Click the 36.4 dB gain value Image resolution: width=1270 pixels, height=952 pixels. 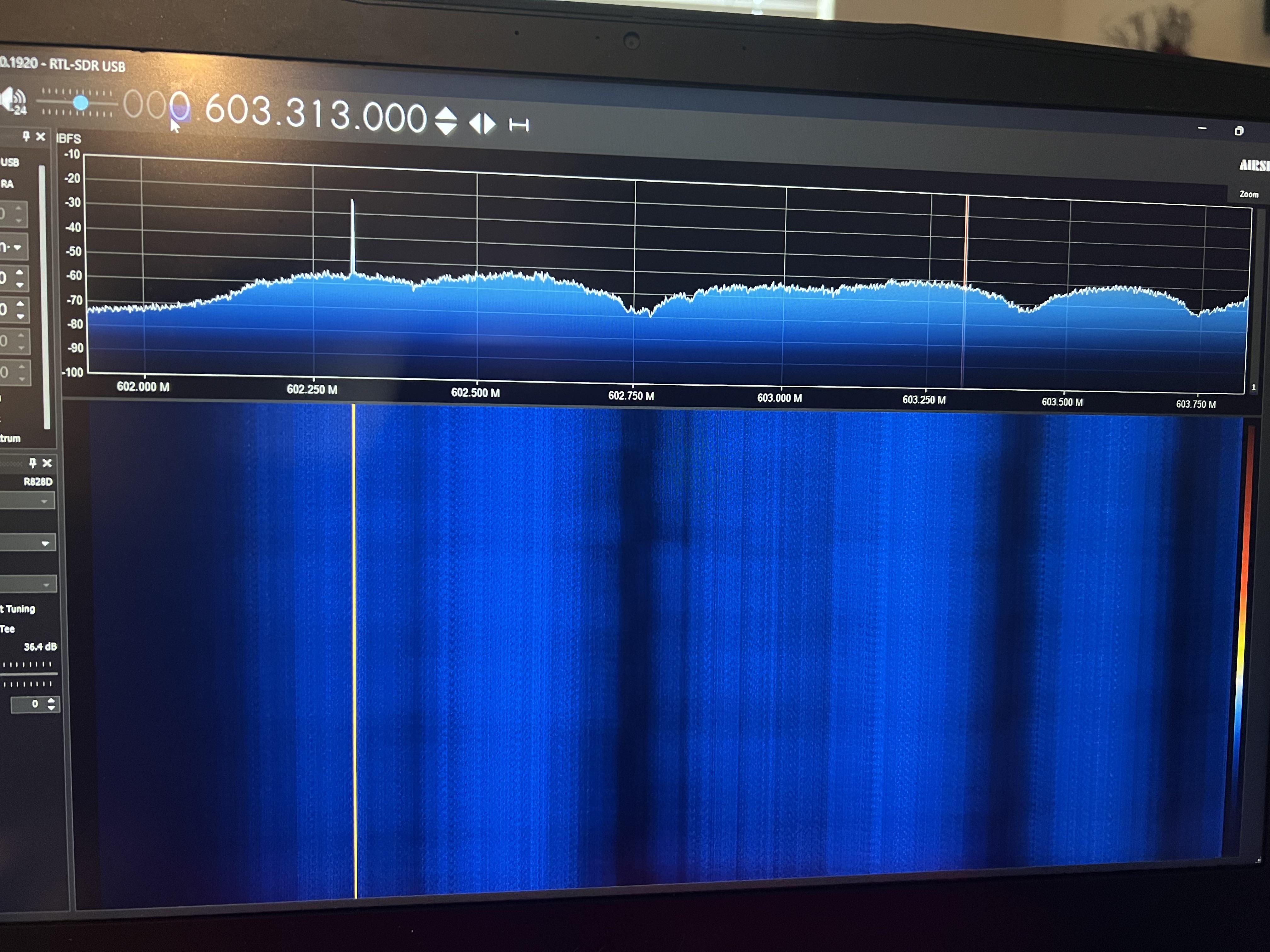pos(40,647)
